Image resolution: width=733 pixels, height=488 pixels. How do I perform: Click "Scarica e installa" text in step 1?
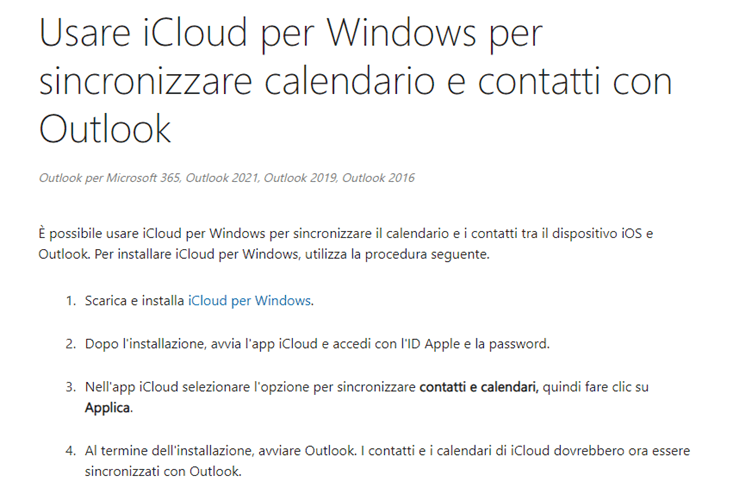coord(134,301)
